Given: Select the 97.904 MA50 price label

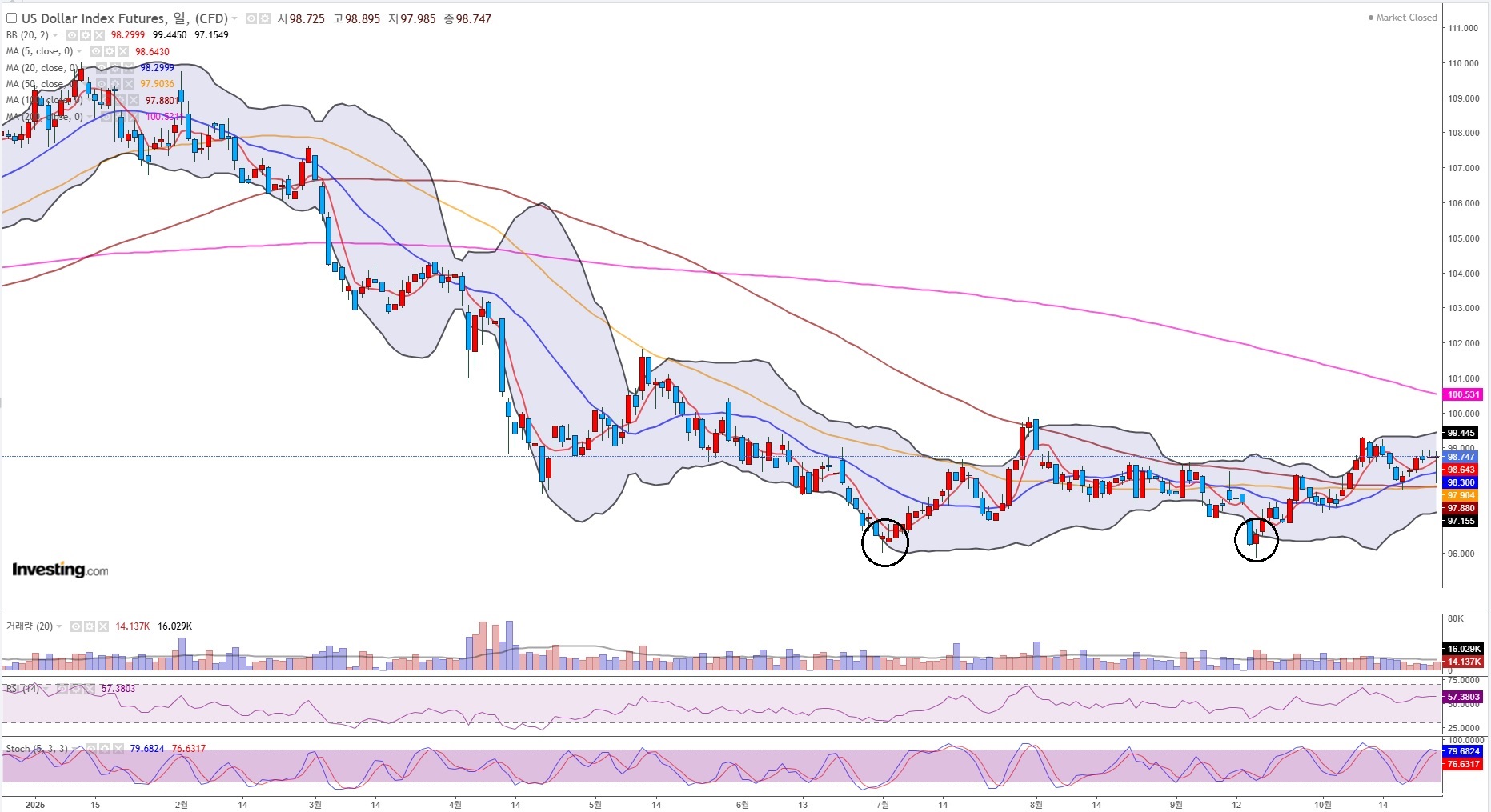Looking at the screenshot, I should click(1461, 495).
